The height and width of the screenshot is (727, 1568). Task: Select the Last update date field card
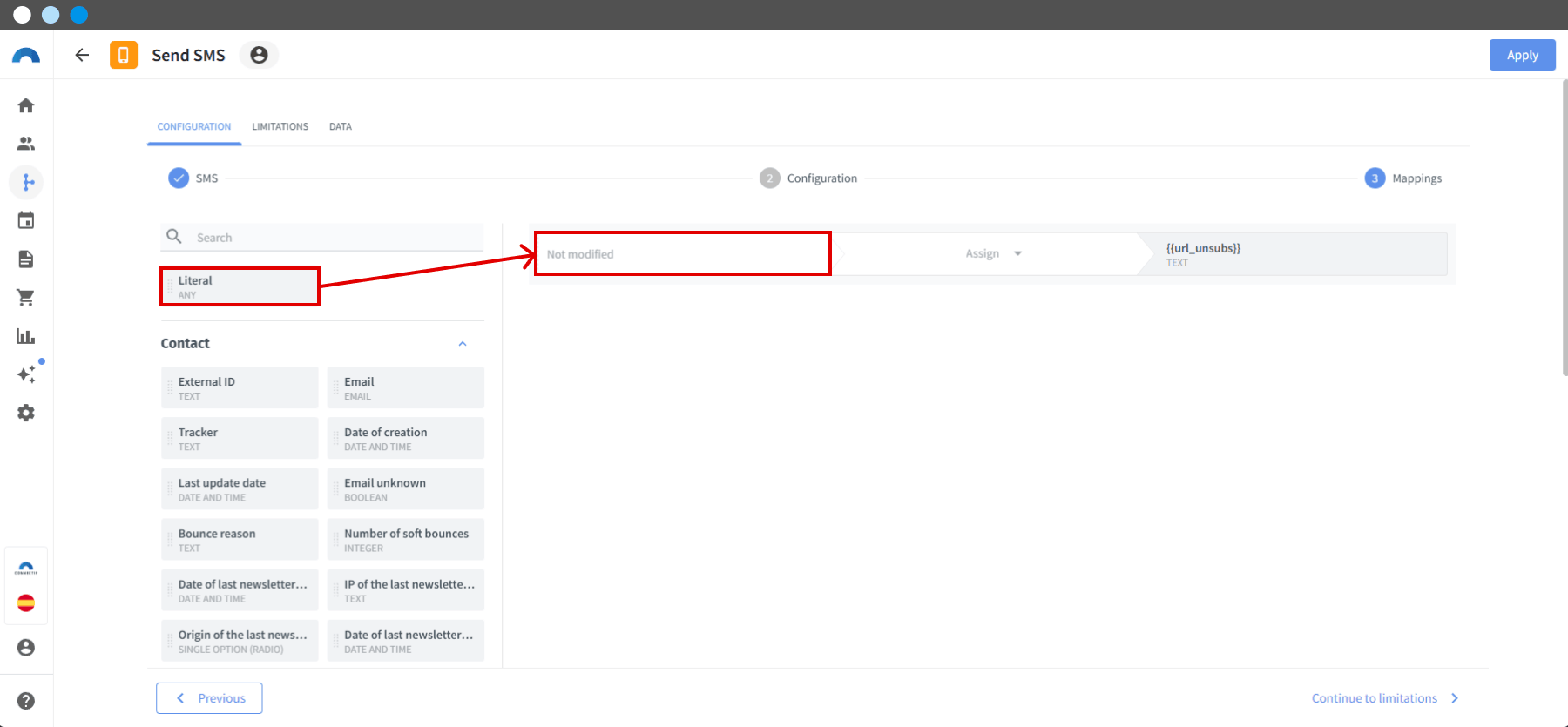click(240, 488)
